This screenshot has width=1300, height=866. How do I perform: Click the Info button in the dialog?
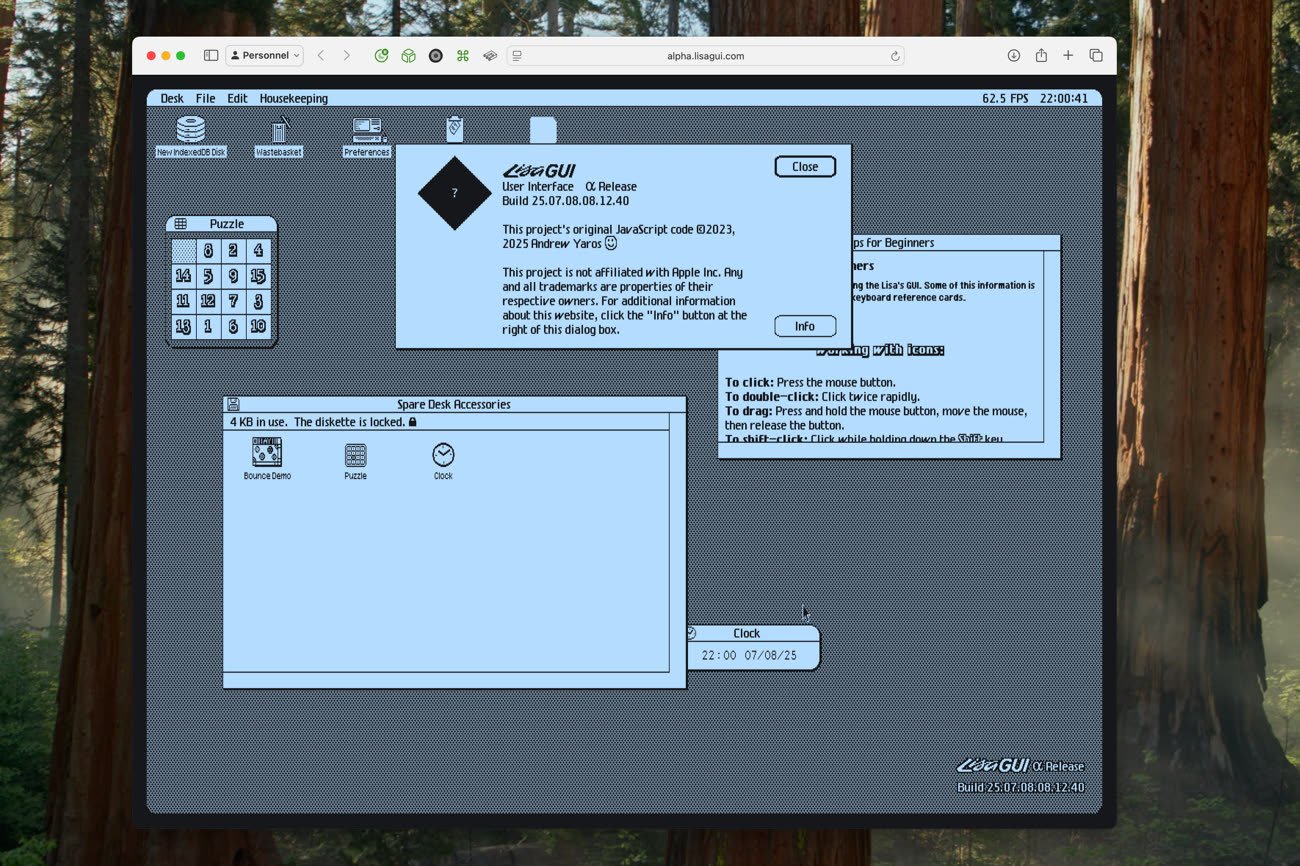point(805,326)
